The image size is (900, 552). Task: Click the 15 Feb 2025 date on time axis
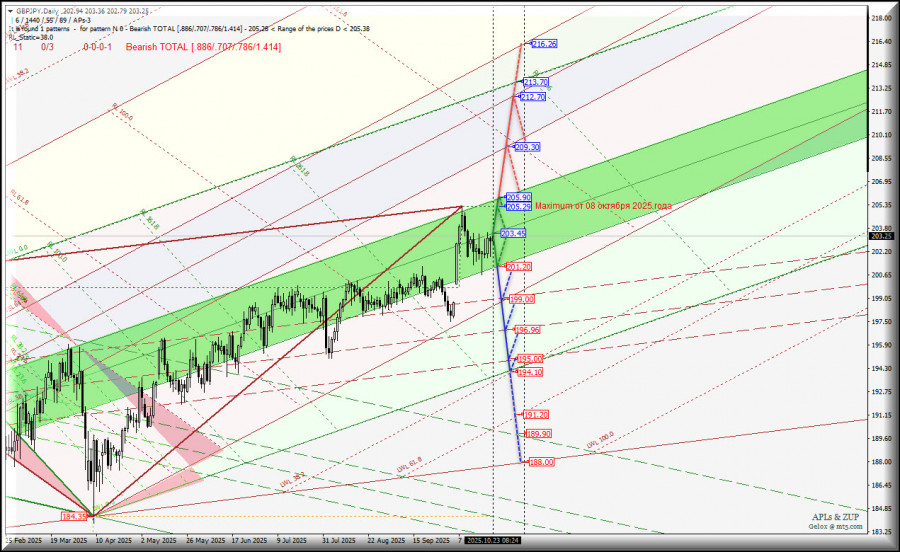24,541
